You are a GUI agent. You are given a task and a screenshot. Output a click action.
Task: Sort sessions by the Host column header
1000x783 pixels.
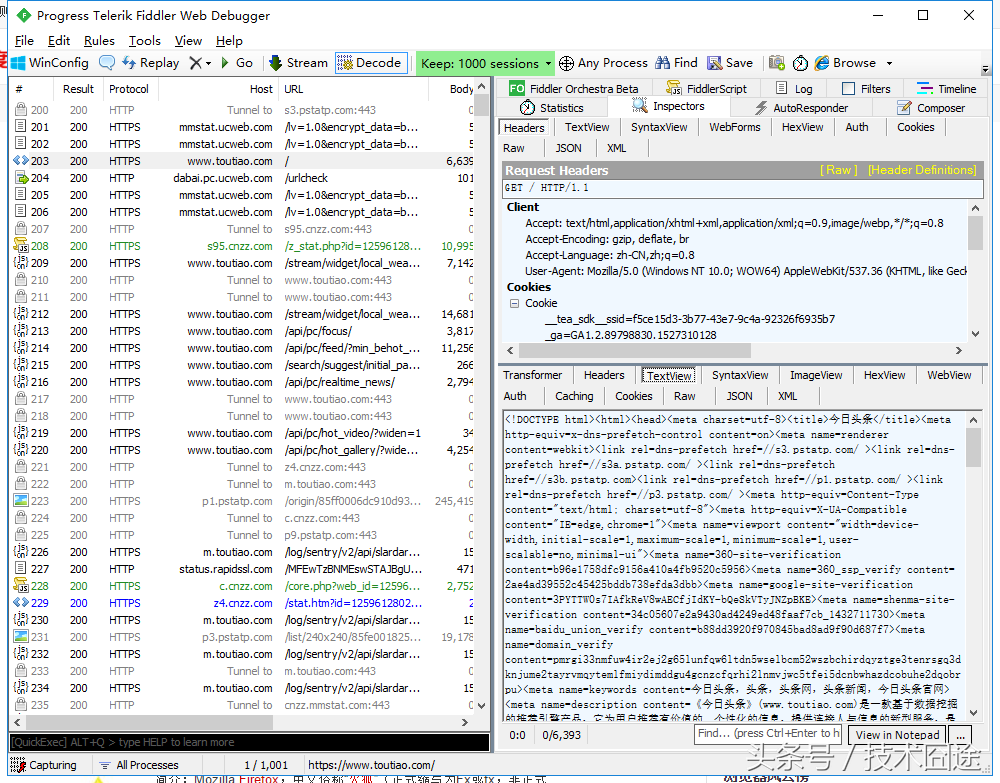pyautogui.click(x=217, y=89)
